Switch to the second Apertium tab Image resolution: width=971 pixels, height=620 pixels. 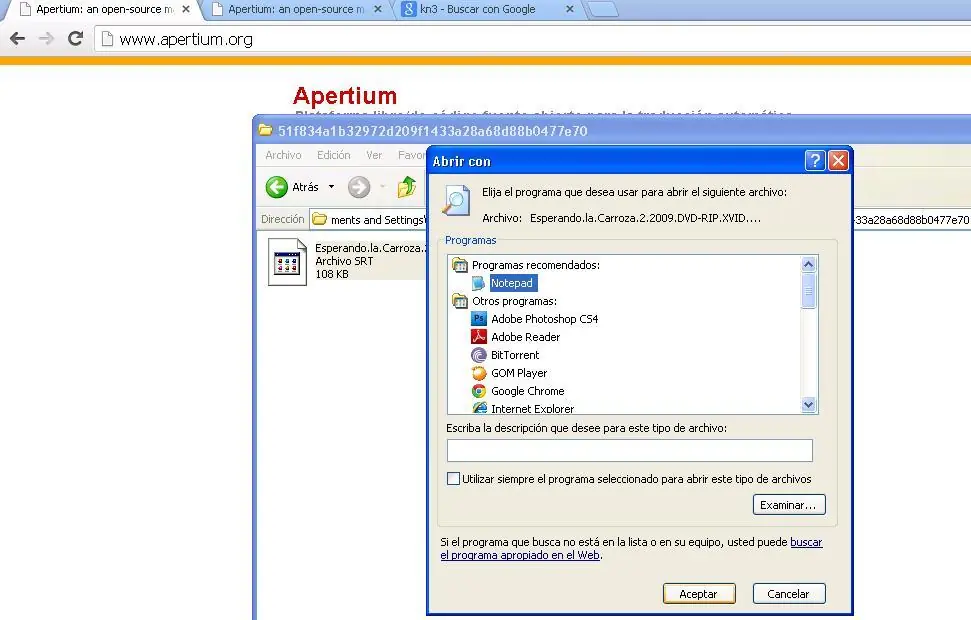tap(296, 9)
